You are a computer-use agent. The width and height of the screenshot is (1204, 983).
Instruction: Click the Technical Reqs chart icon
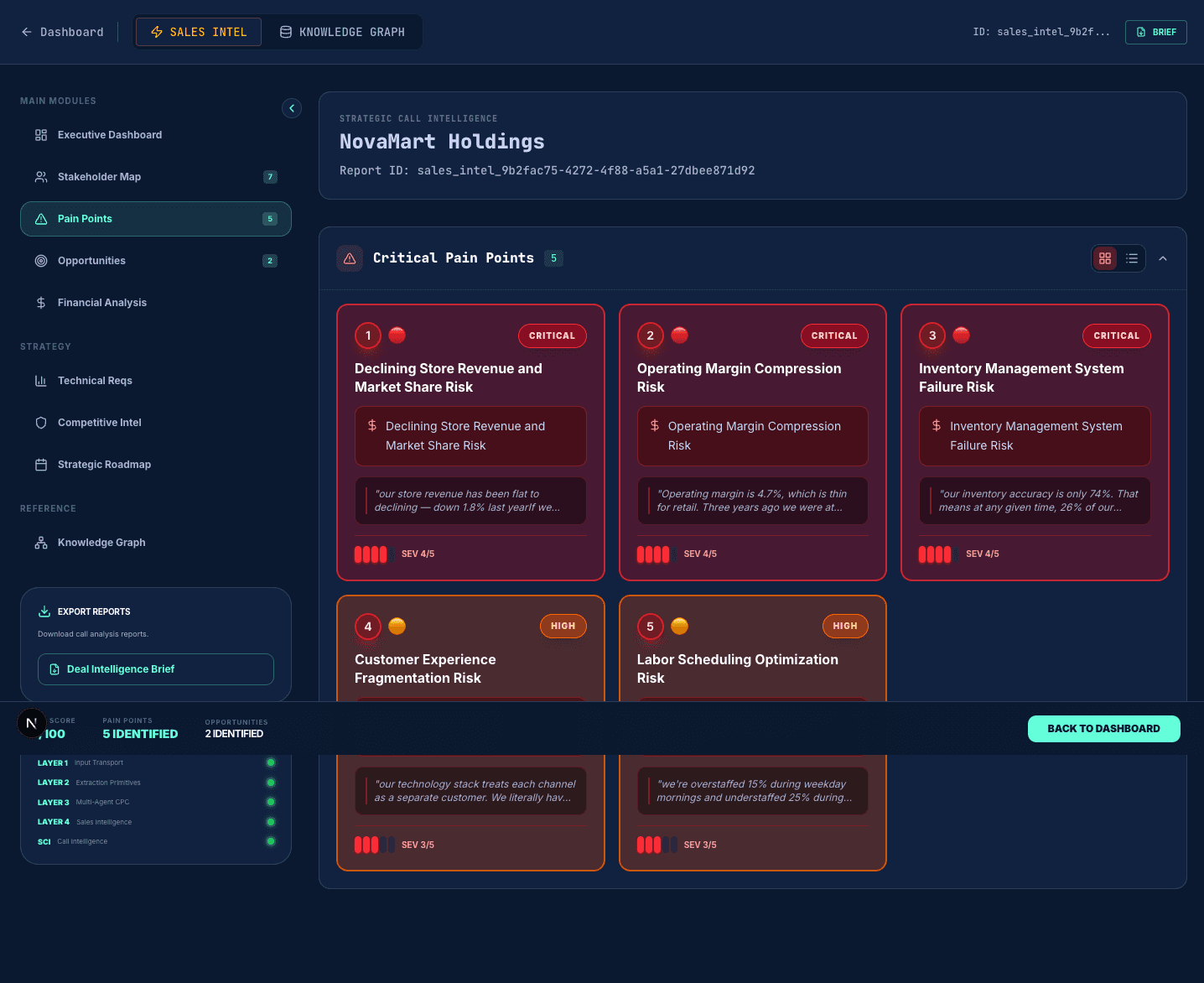tap(41, 381)
